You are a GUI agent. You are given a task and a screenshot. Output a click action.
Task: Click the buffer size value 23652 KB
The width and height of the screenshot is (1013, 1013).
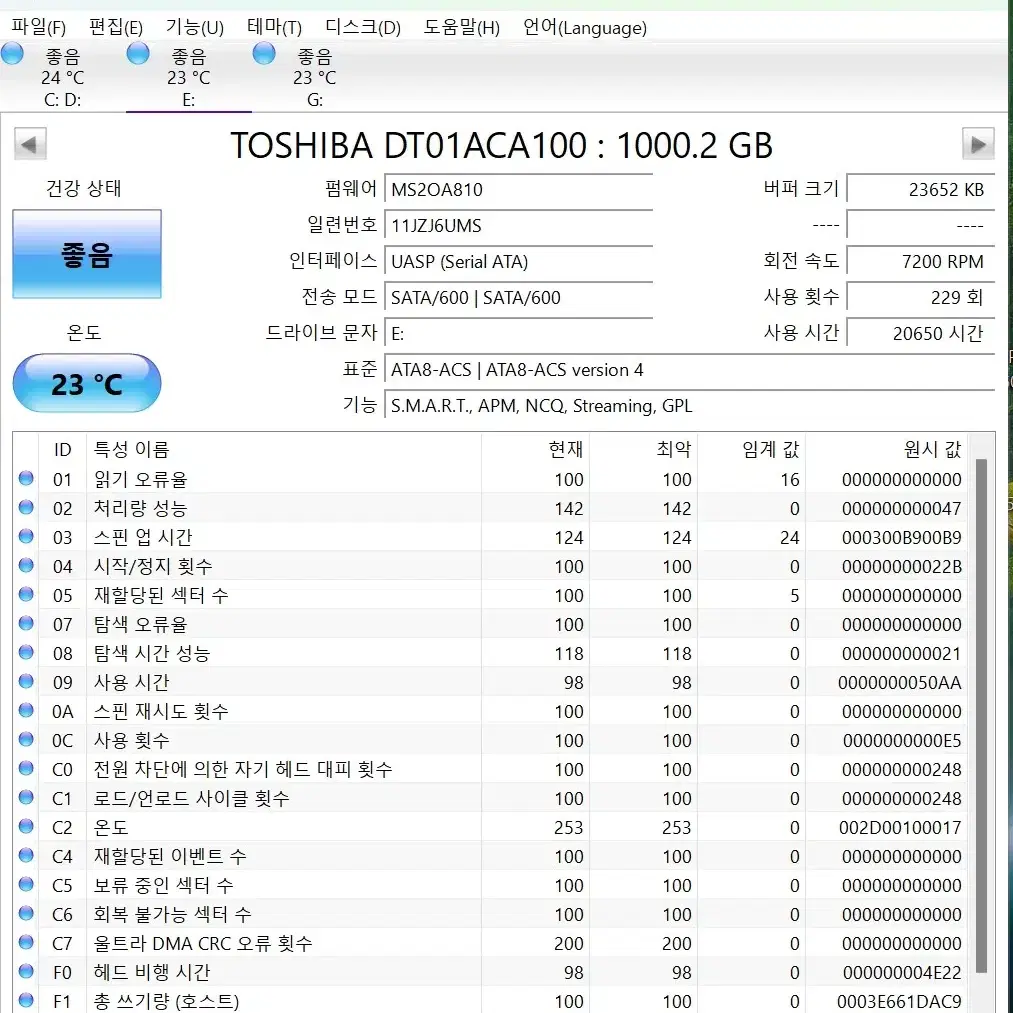pos(920,190)
